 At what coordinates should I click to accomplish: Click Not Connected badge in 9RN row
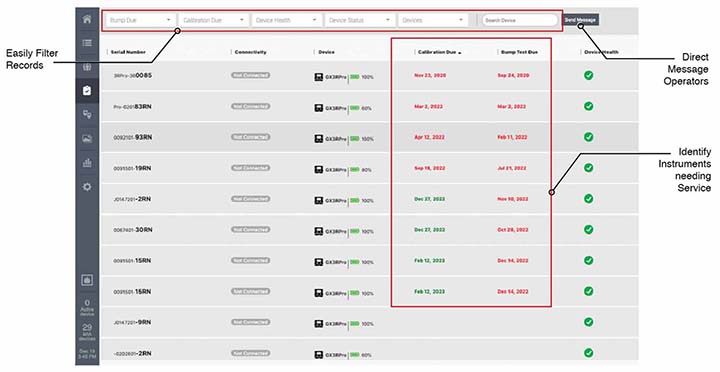(x=250, y=322)
